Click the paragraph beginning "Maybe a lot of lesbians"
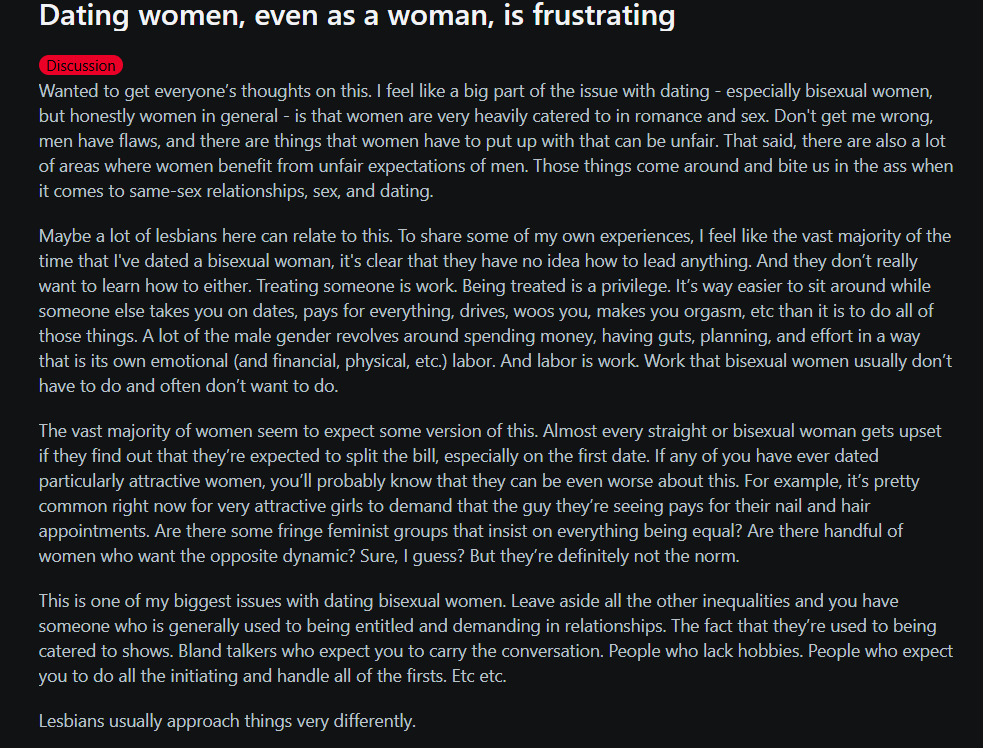 point(495,311)
